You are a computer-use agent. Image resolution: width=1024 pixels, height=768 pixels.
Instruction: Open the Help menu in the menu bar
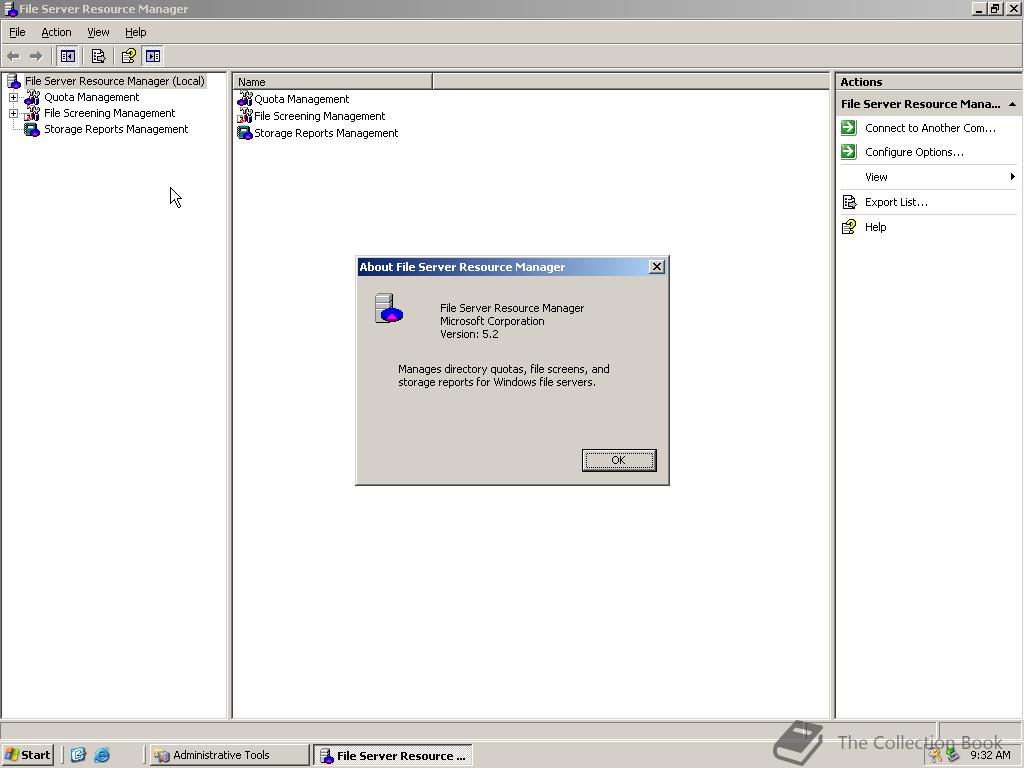point(135,32)
